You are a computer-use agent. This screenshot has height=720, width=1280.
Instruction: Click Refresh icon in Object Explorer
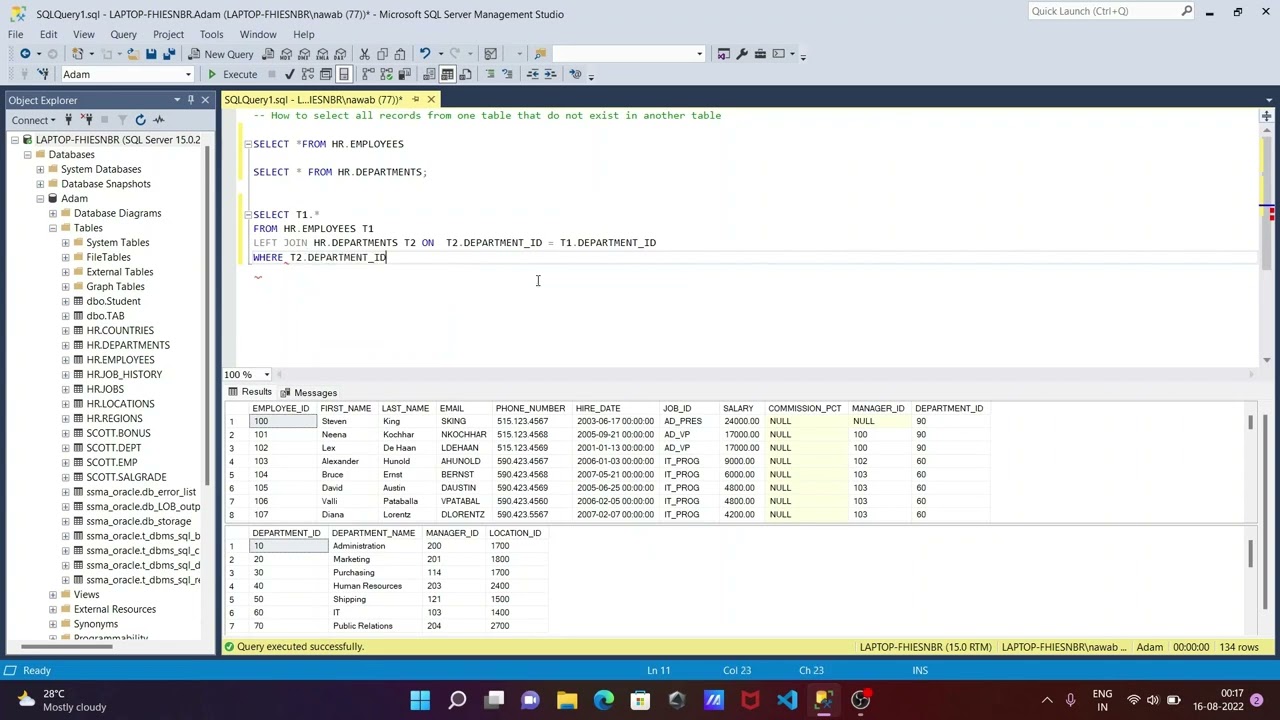[140, 120]
